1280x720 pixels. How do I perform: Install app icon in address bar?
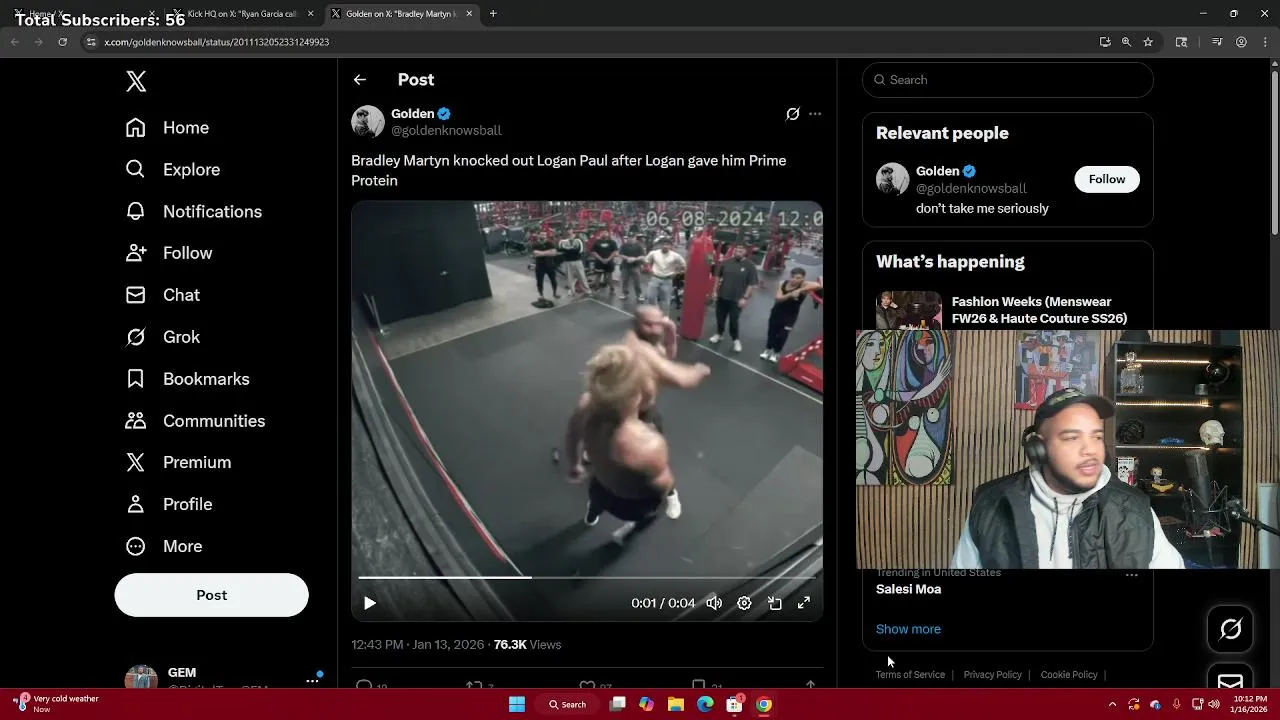coord(1105,42)
